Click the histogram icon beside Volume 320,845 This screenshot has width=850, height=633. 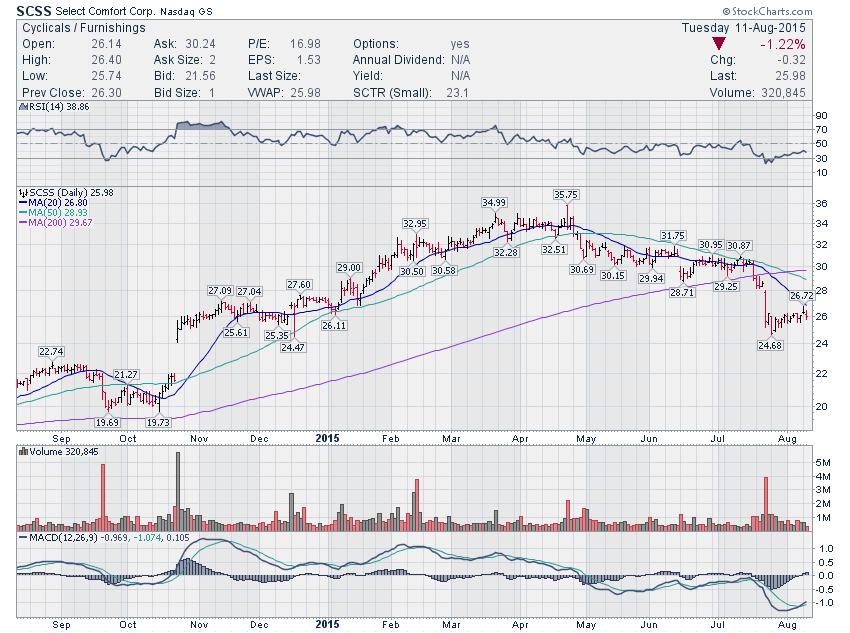point(23,451)
